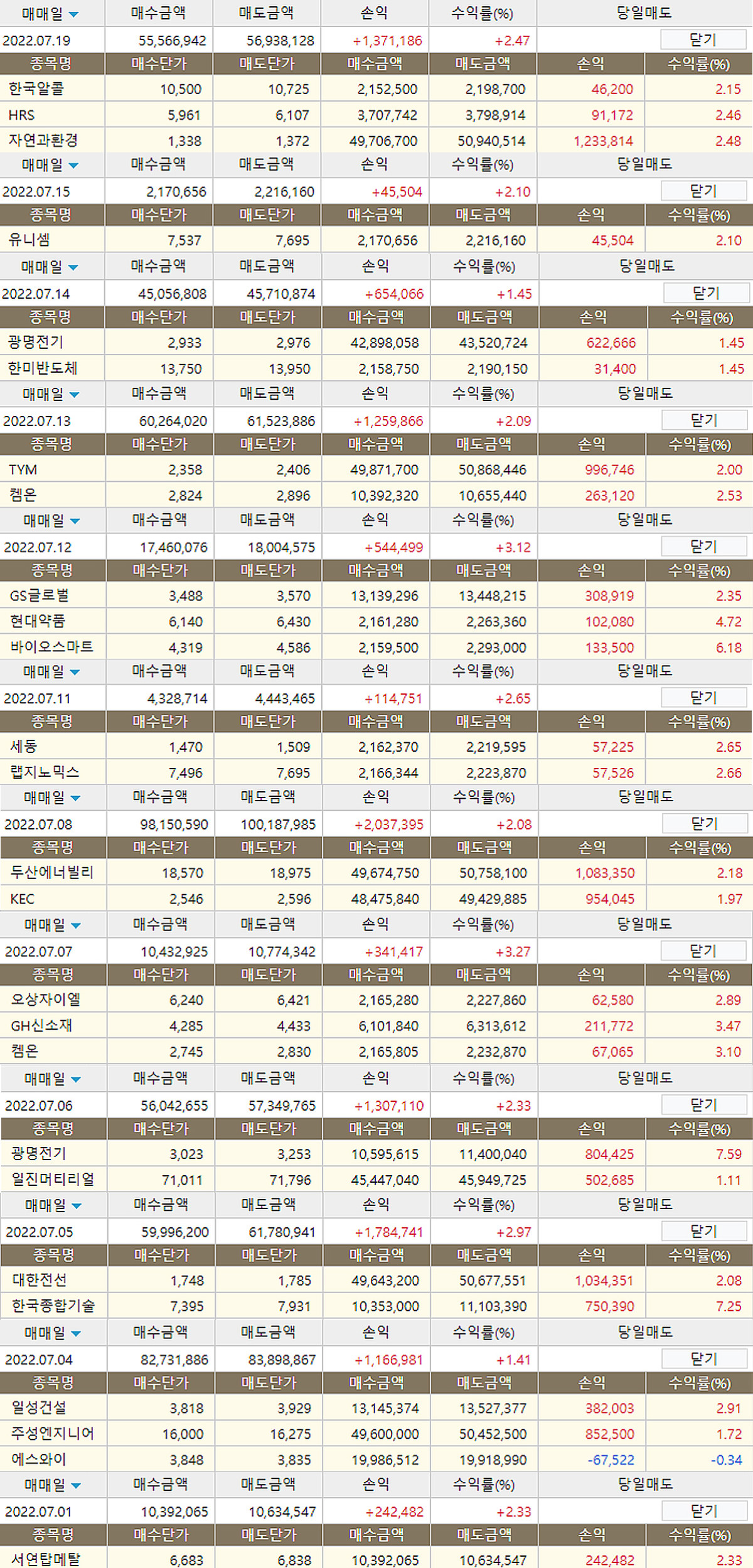Open the 매매일 dropdown arrow above 2022.07.04
The width and height of the screenshot is (753, 1568).
click(76, 1333)
